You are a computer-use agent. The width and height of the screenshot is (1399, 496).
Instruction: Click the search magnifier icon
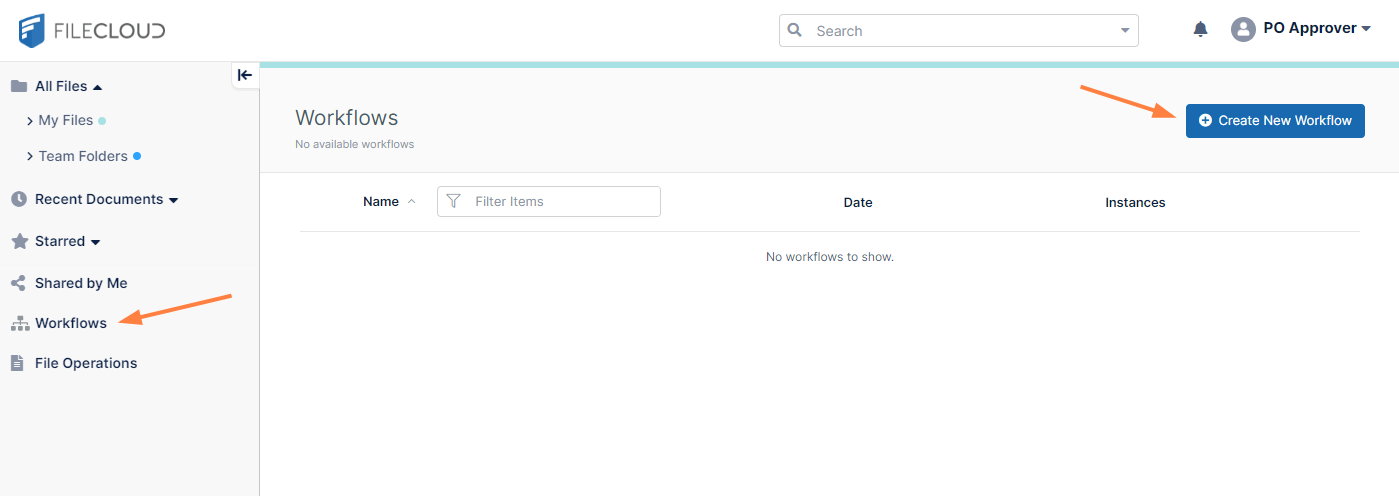click(795, 30)
